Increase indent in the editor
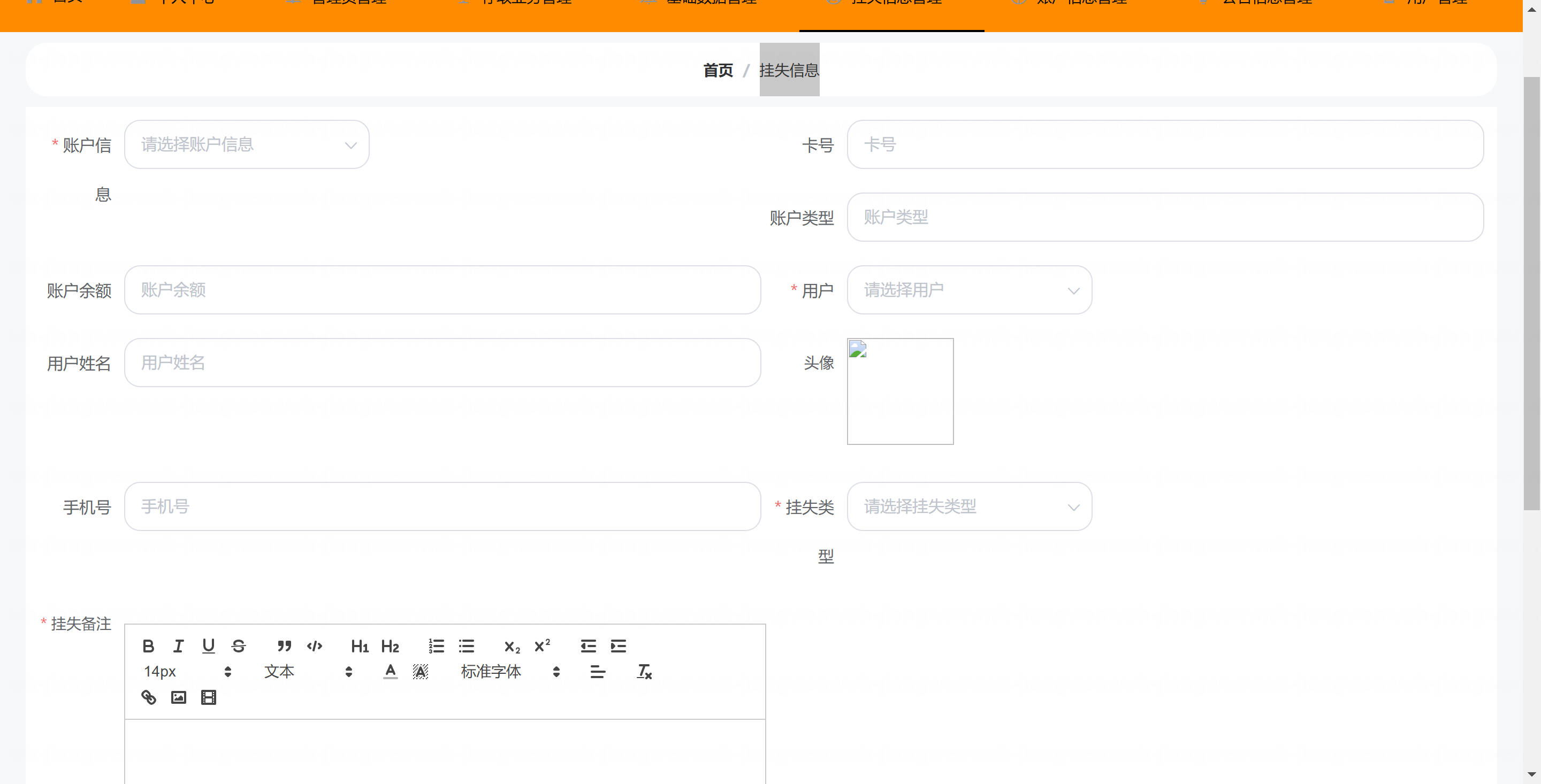The image size is (1541, 784). click(x=619, y=646)
